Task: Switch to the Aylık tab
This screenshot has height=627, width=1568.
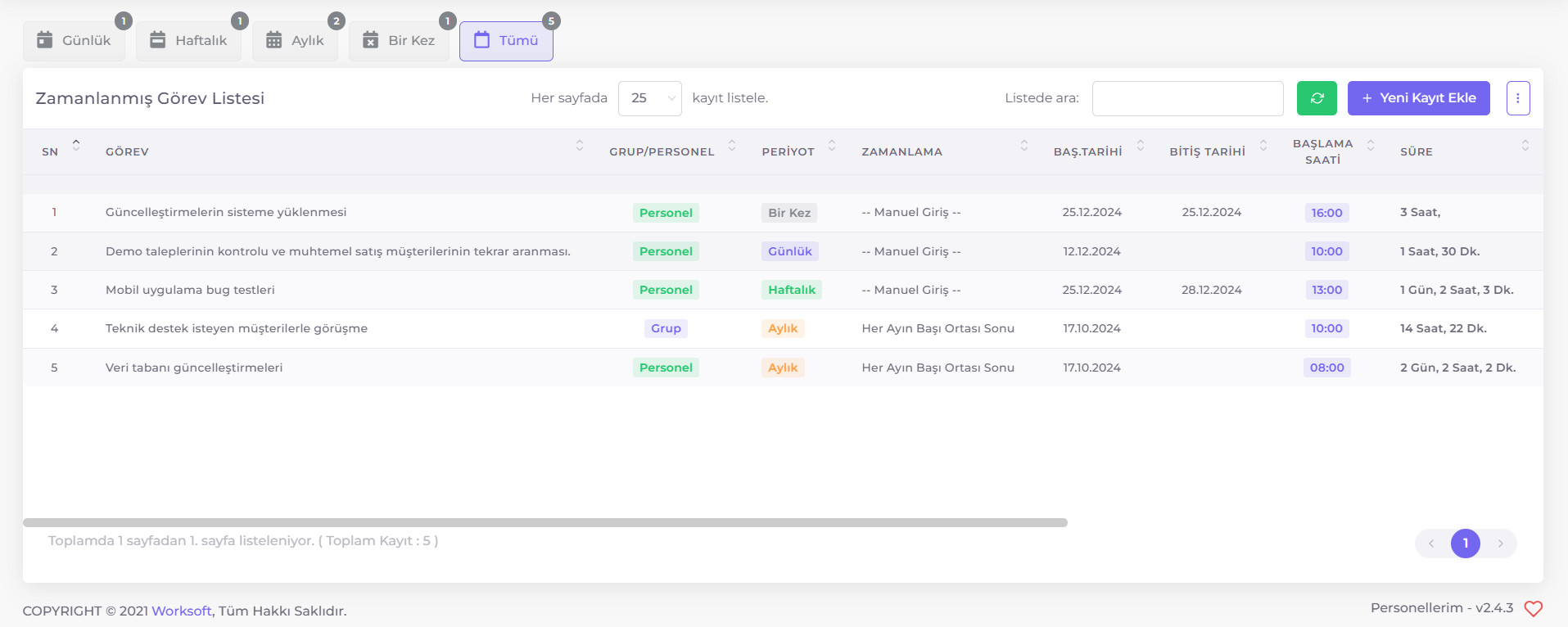Action: (295, 40)
